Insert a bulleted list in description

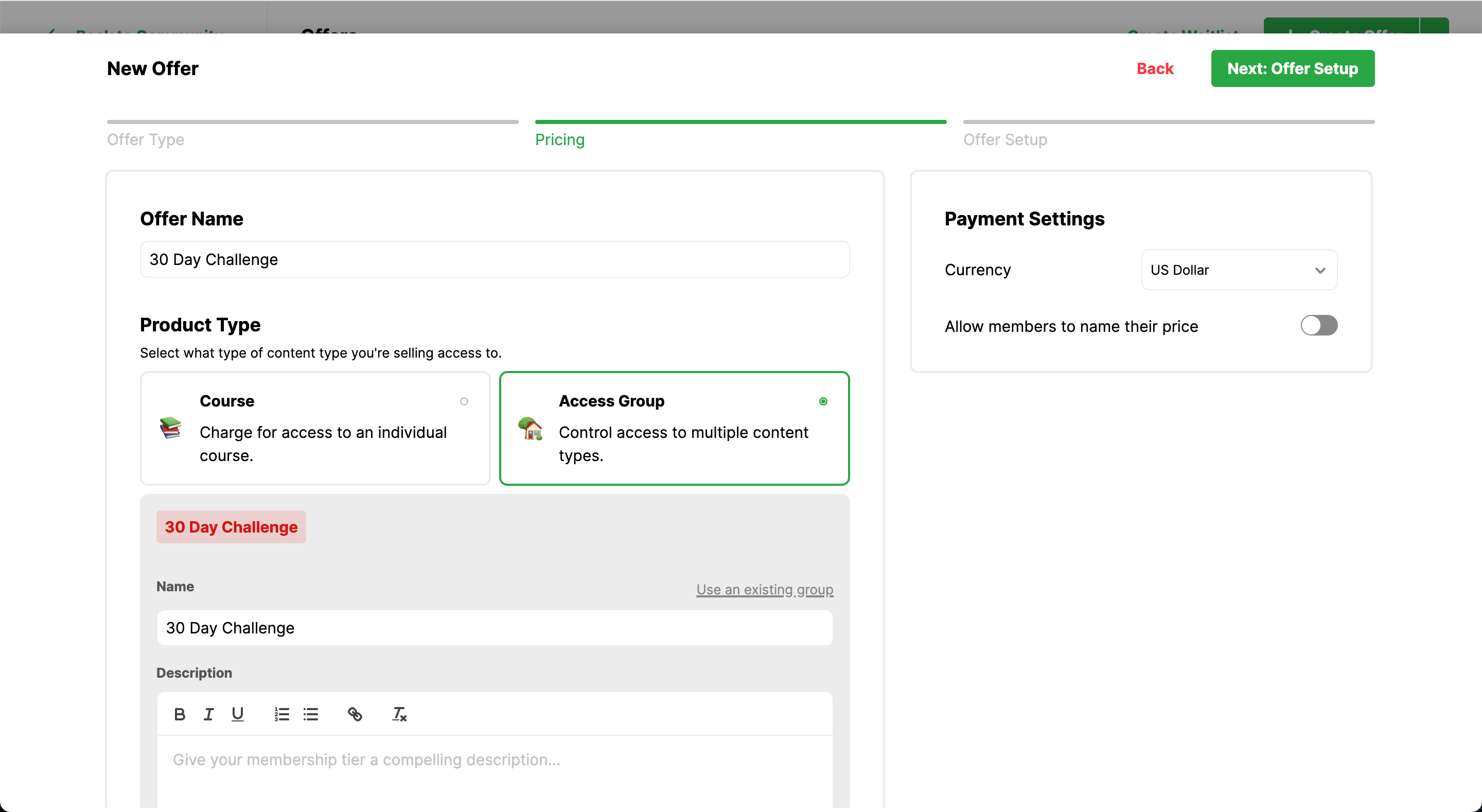[x=311, y=714]
